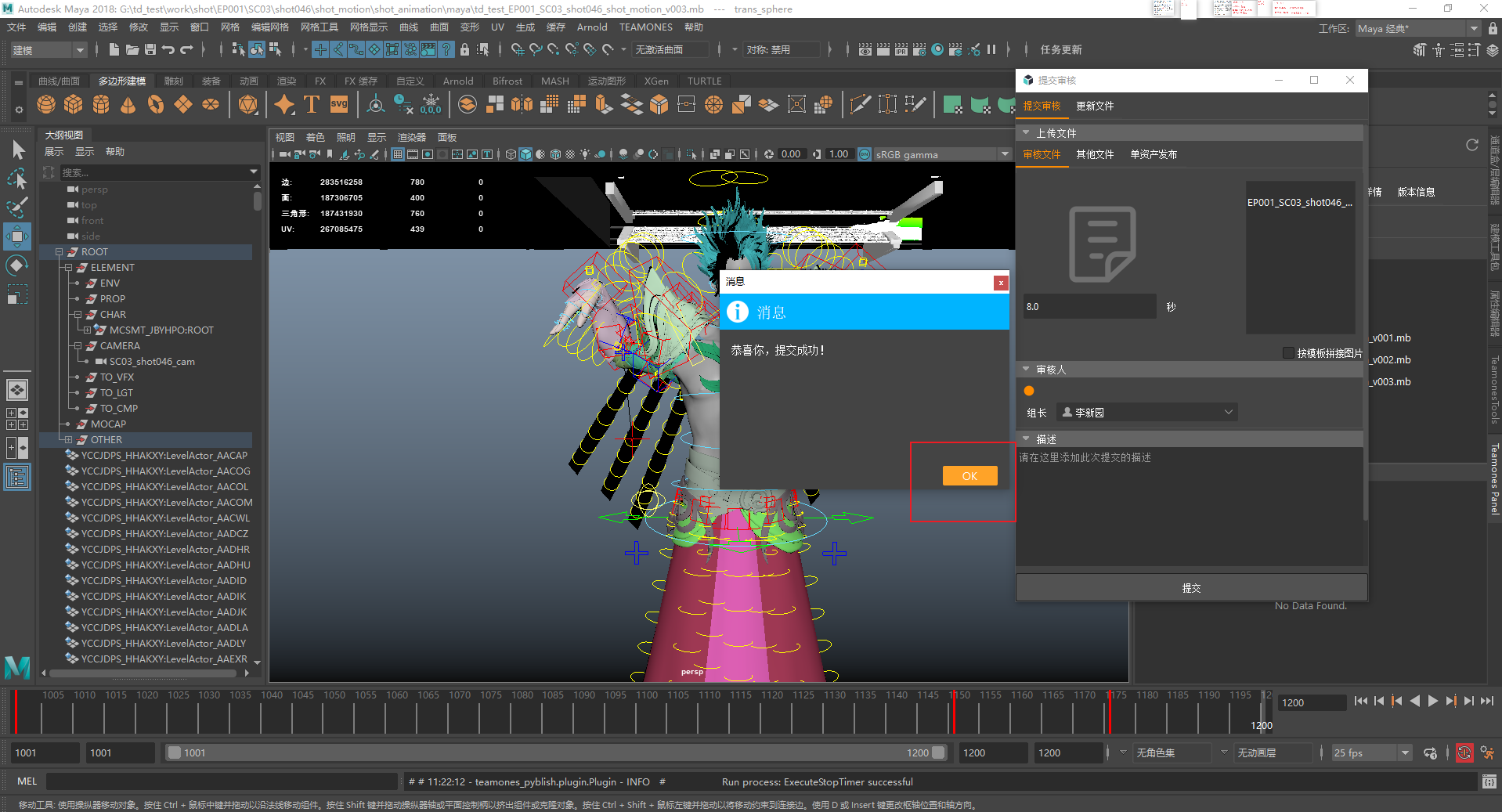
Task: Toggle the auto keyframe button
Action: tap(1464, 753)
